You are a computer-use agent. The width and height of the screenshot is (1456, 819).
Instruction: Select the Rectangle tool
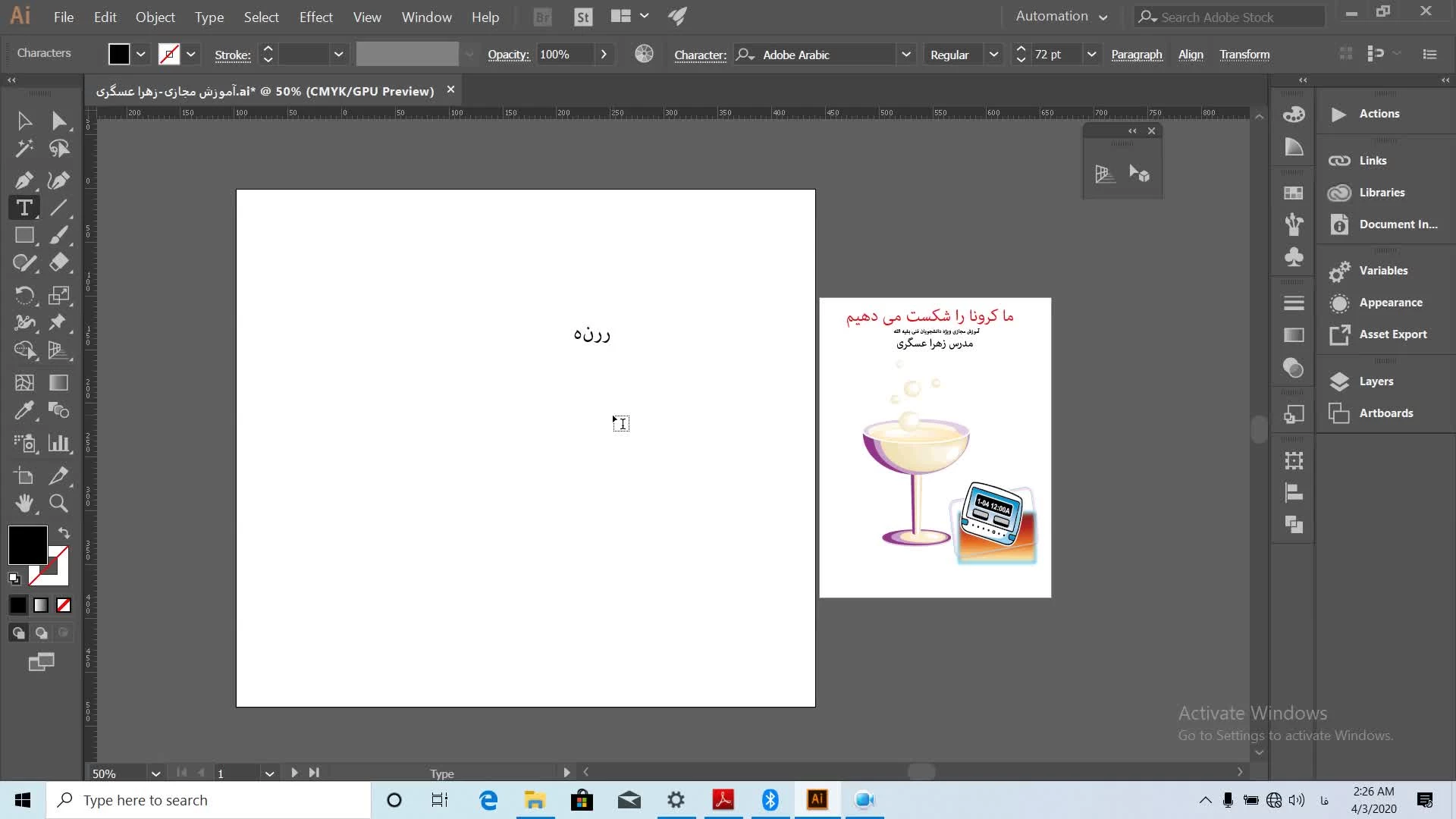coord(24,236)
